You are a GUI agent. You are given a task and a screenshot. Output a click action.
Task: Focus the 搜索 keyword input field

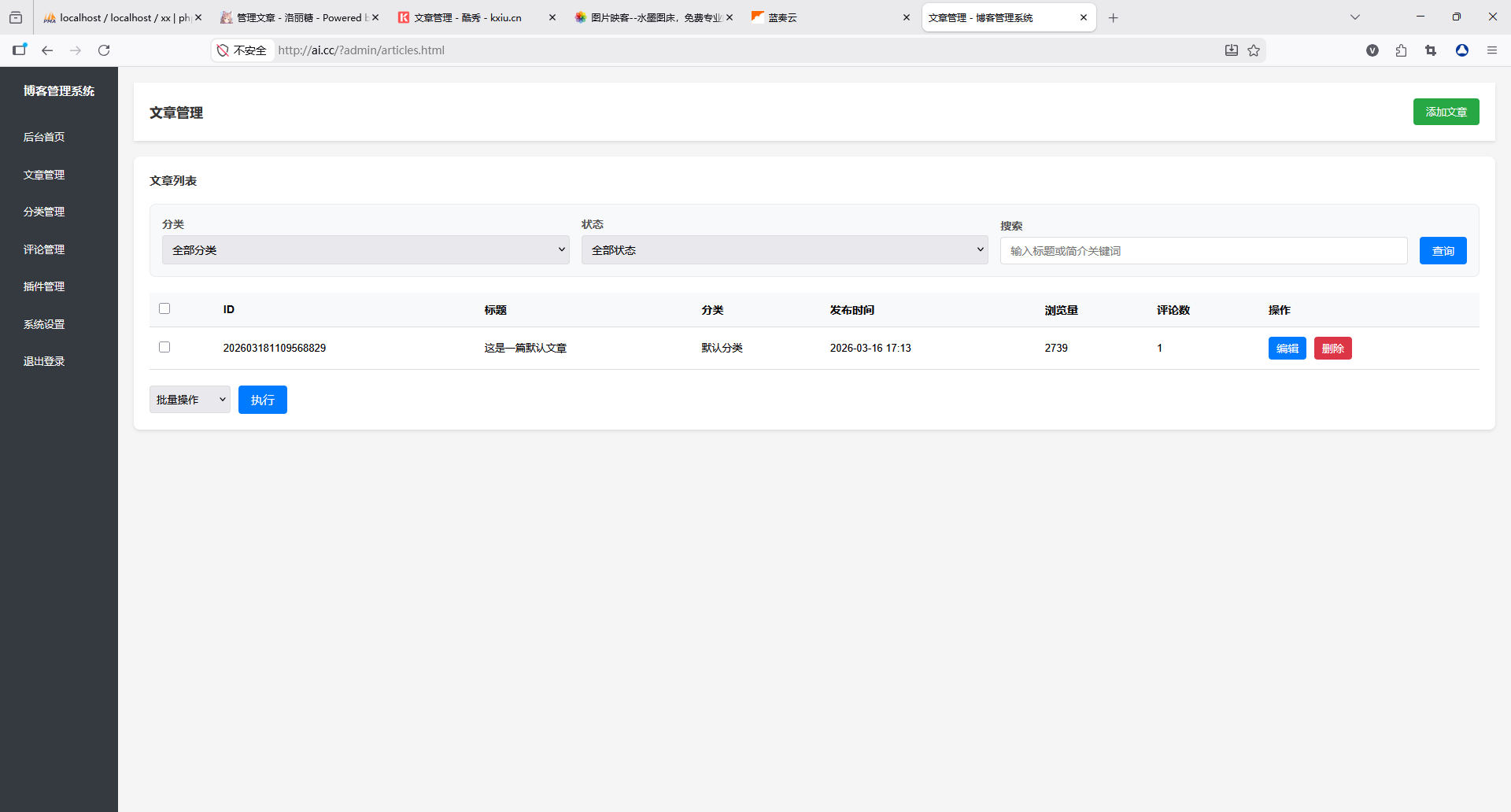tap(1203, 251)
